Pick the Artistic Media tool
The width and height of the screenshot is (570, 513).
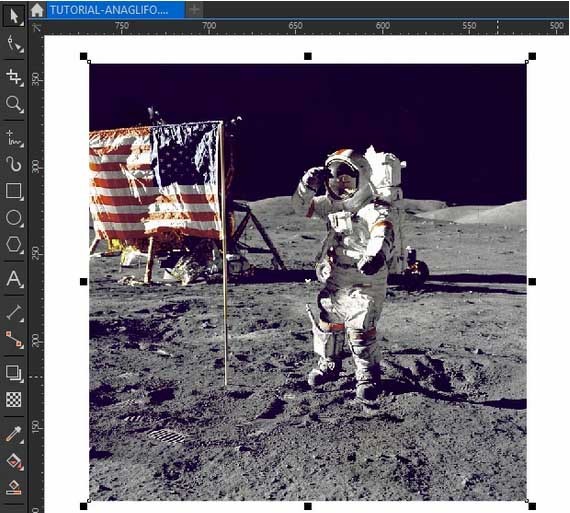click(14, 164)
